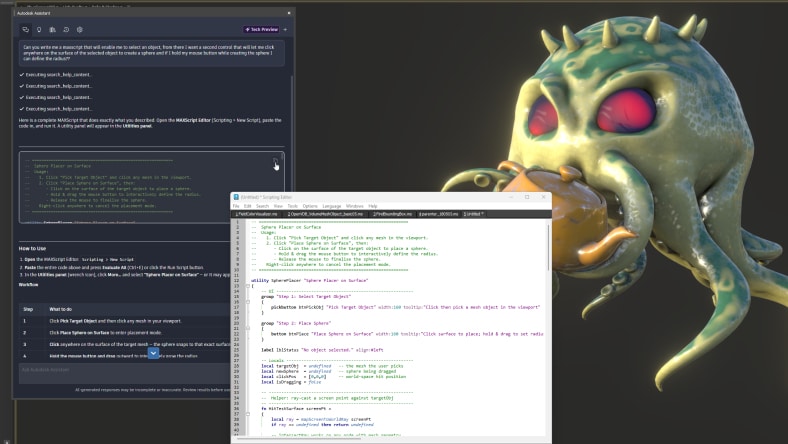Click the code line 'label lblStatus'

(322, 350)
